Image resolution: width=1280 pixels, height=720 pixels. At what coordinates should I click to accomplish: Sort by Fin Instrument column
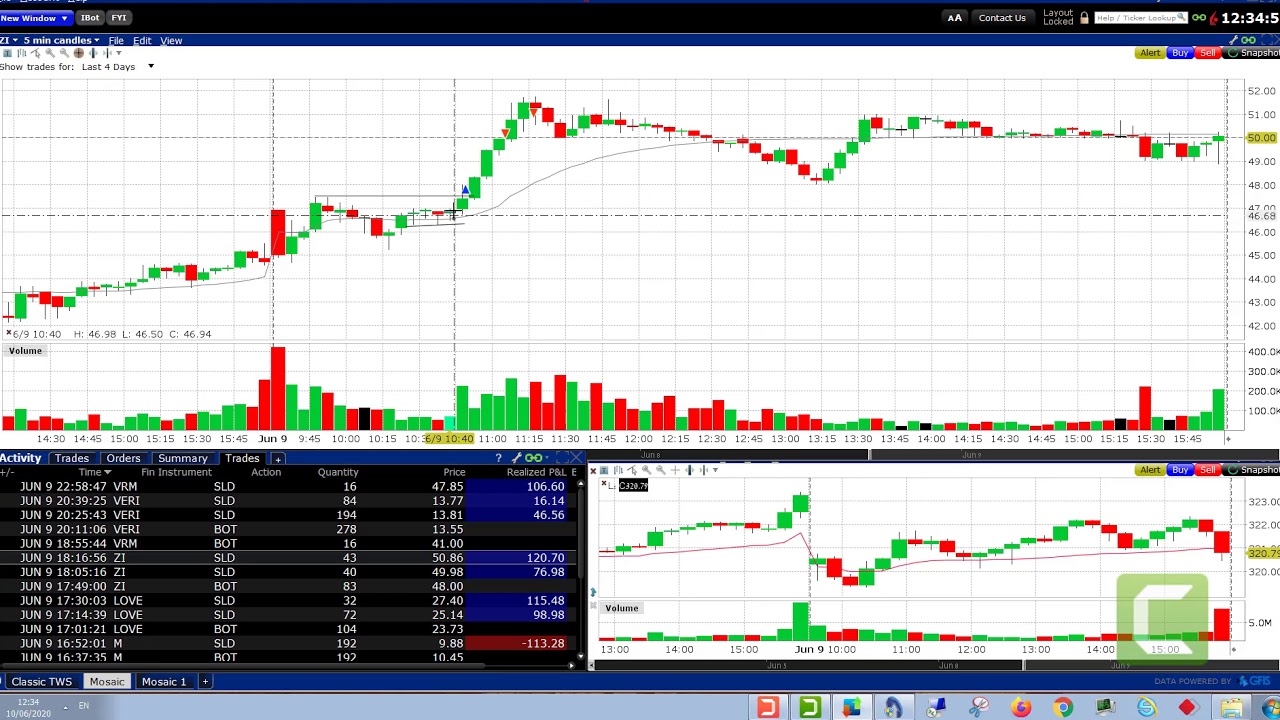[x=176, y=472]
